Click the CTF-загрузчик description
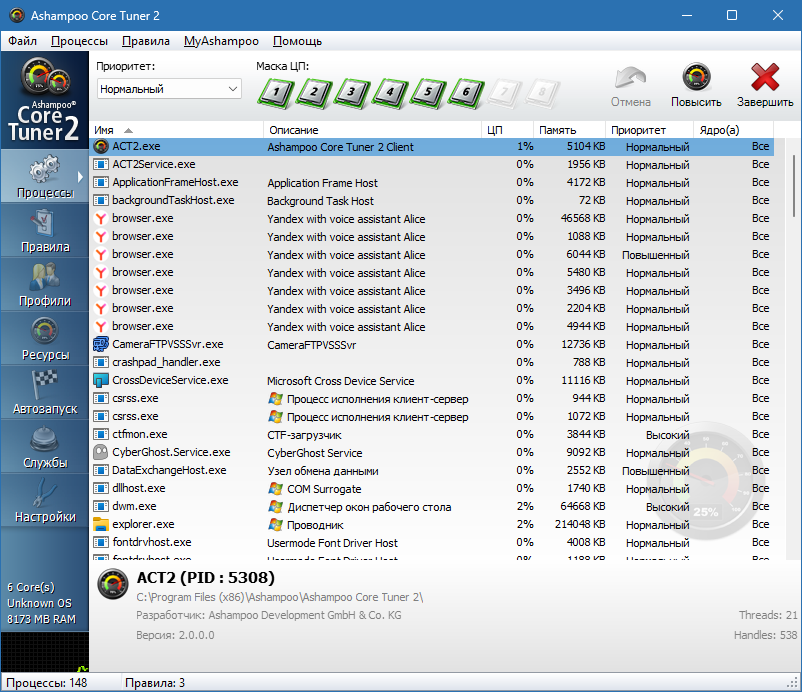This screenshot has height=692, width=802. click(x=304, y=435)
